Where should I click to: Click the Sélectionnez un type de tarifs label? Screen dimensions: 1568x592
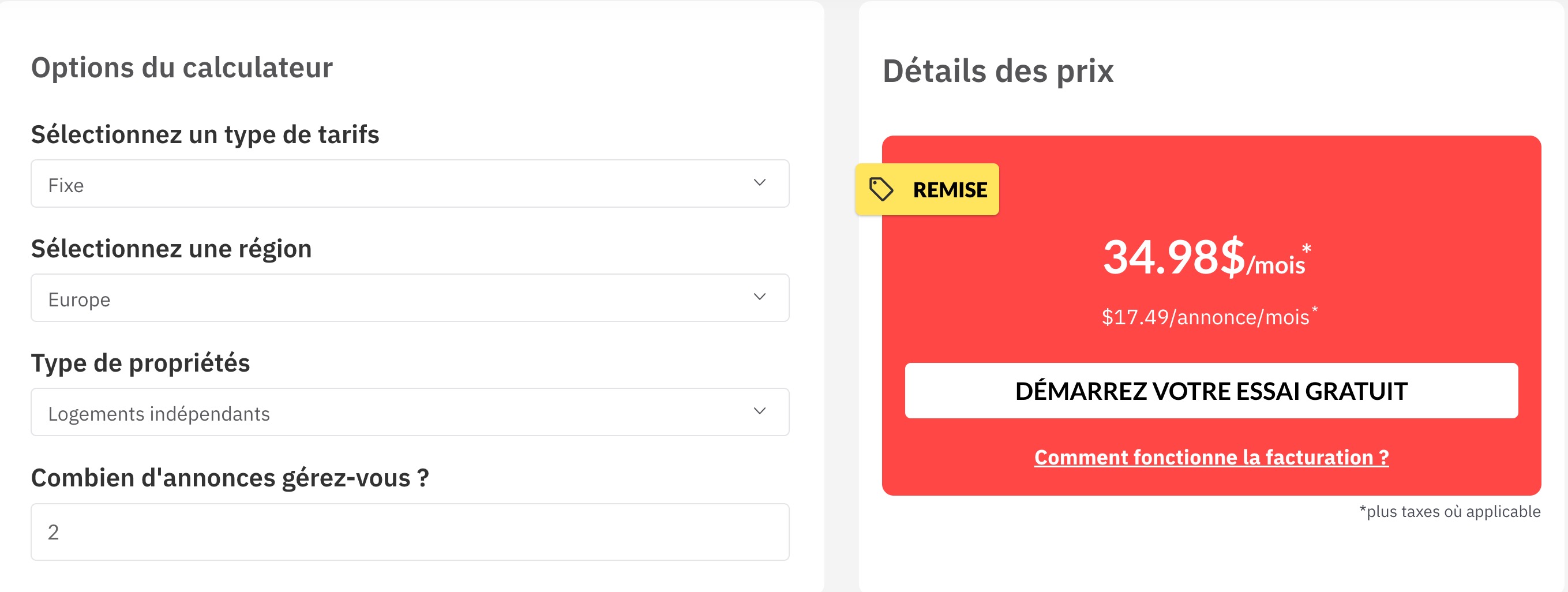(205, 134)
